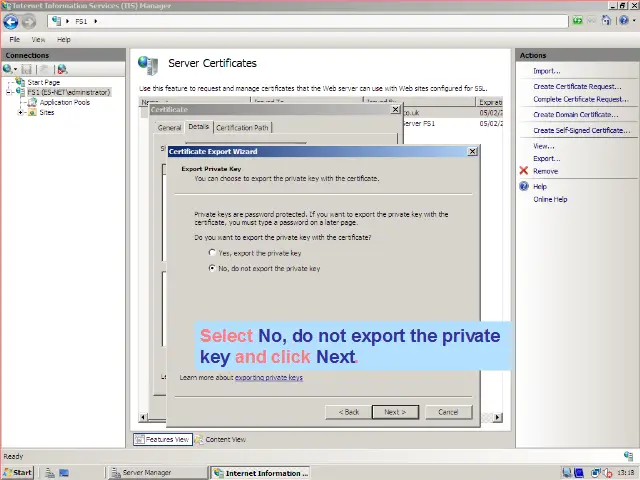Collapse the FS1 server tree node
This screenshot has width=640, height=480.
[9, 92]
